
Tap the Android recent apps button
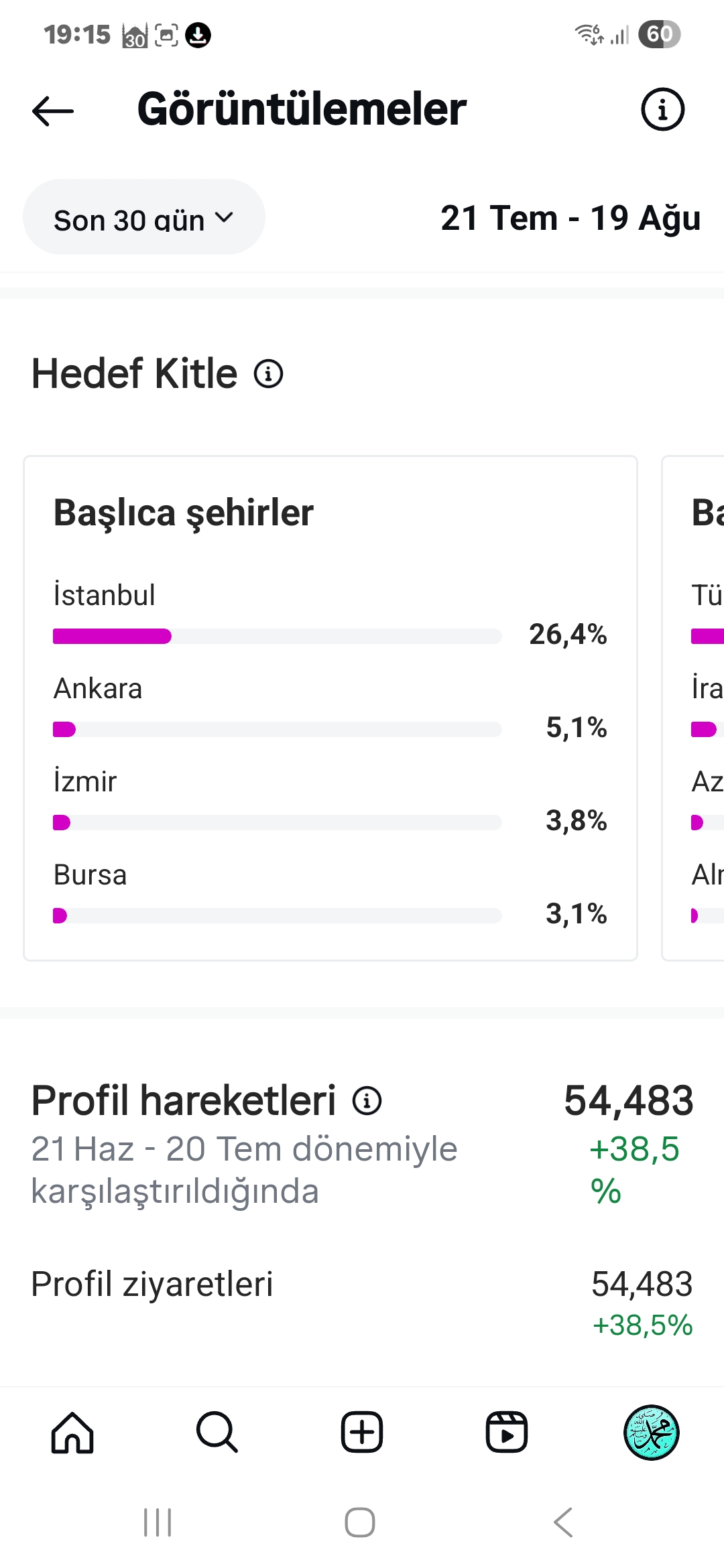[158, 1522]
